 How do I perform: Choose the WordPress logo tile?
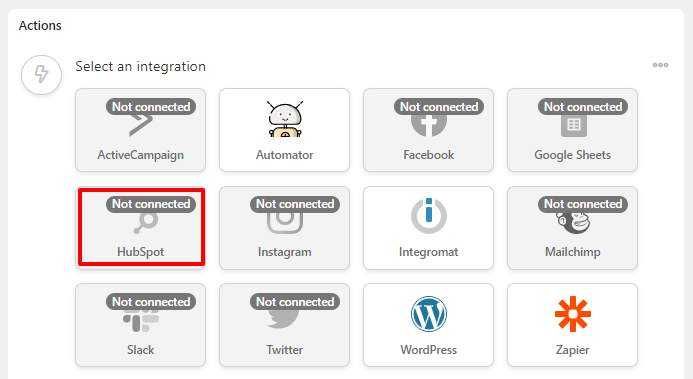click(428, 325)
